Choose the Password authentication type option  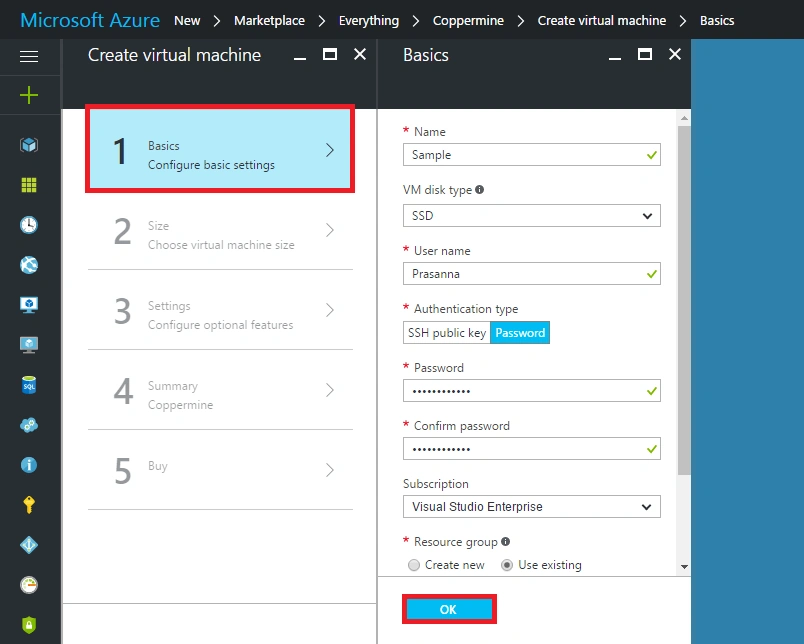(x=520, y=333)
